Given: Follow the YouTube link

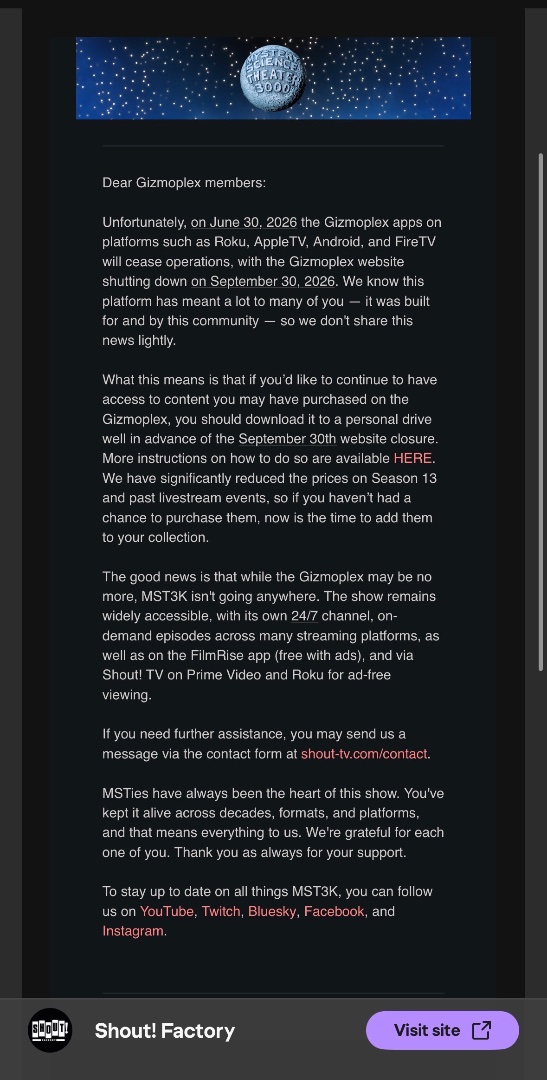Looking at the screenshot, I should coord(167,911).
